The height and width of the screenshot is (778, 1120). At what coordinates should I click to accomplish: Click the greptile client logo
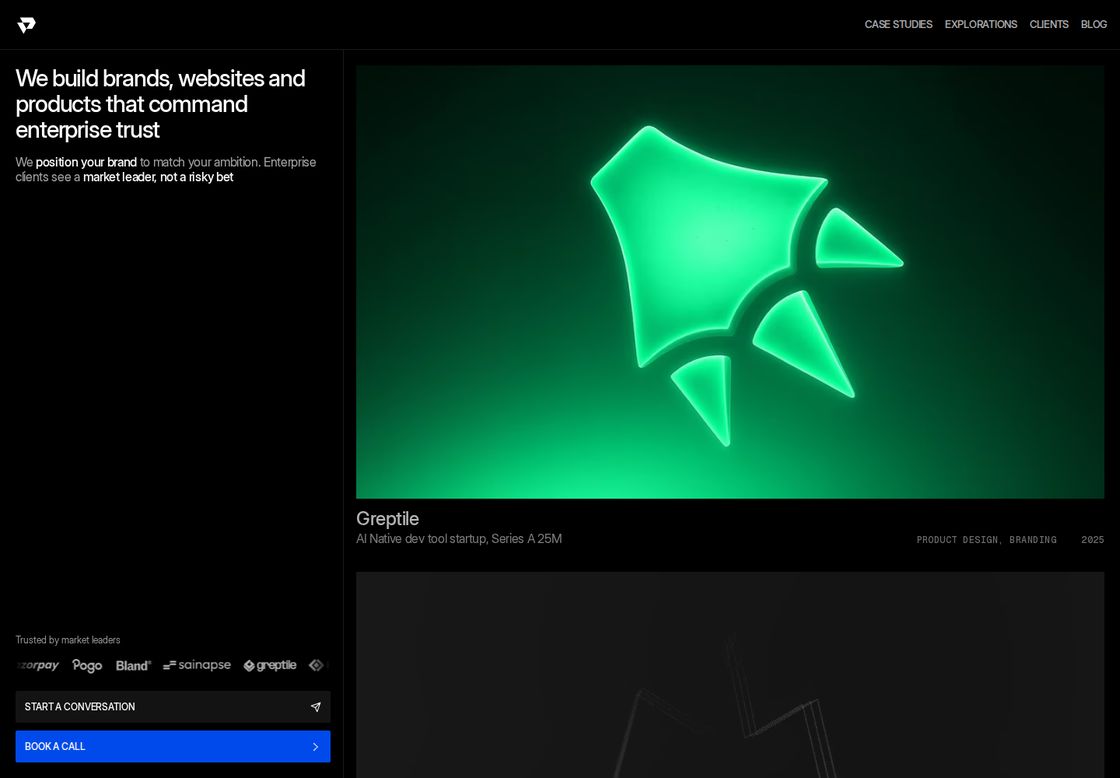(270, 665)
